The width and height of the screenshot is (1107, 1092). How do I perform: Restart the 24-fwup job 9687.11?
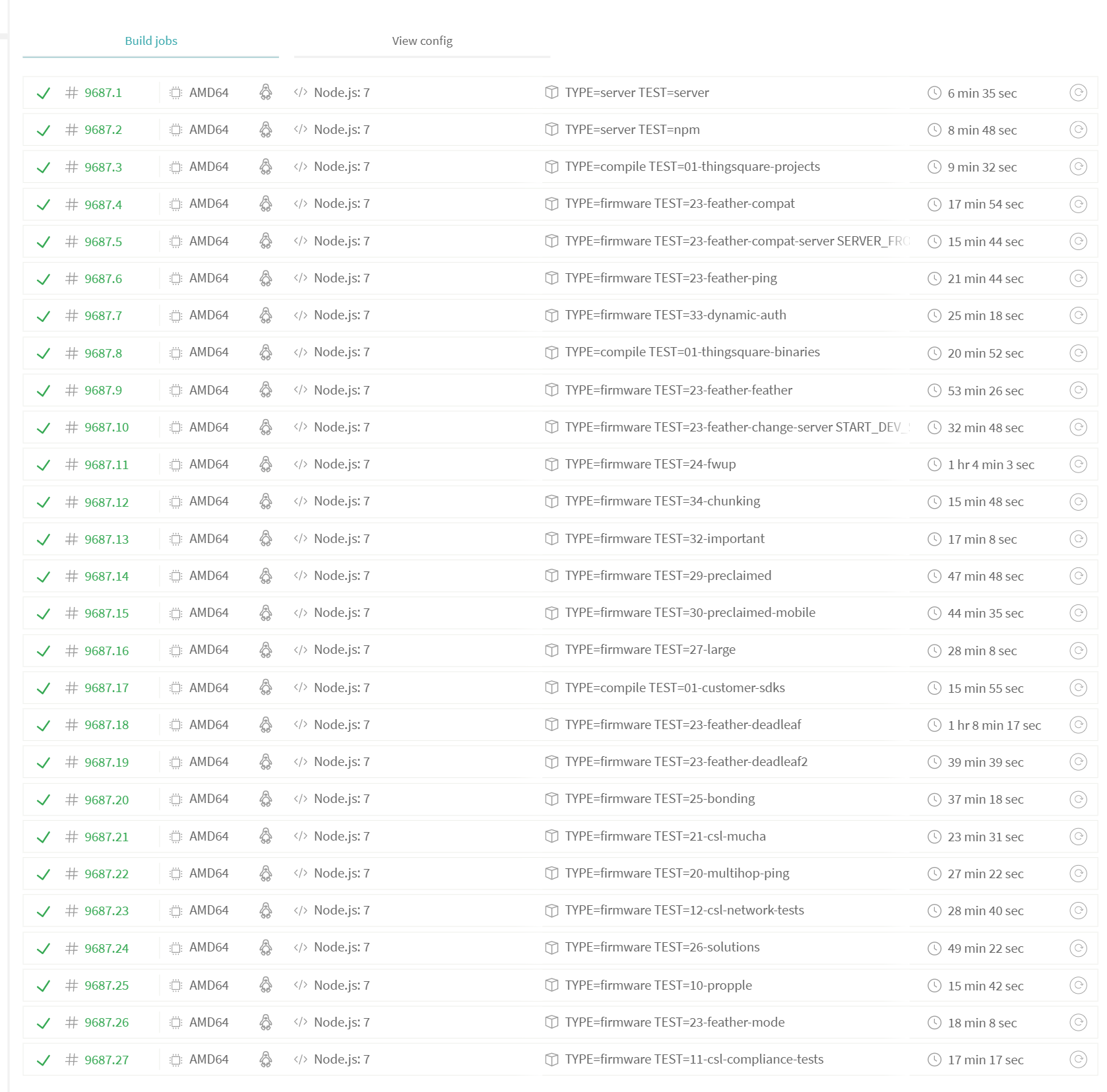1078,465
